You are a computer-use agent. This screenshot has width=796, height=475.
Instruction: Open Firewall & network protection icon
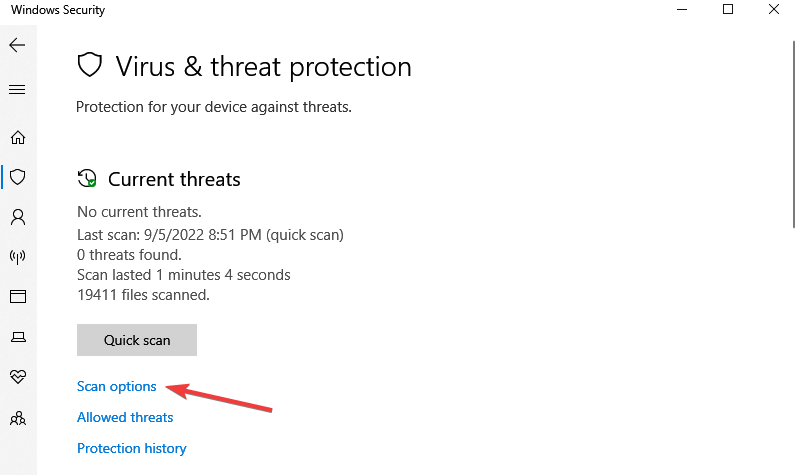[18, 257]
